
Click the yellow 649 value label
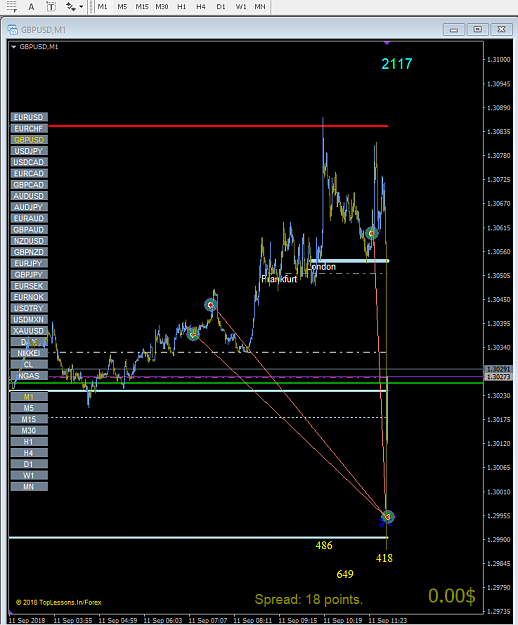point(345,574)
